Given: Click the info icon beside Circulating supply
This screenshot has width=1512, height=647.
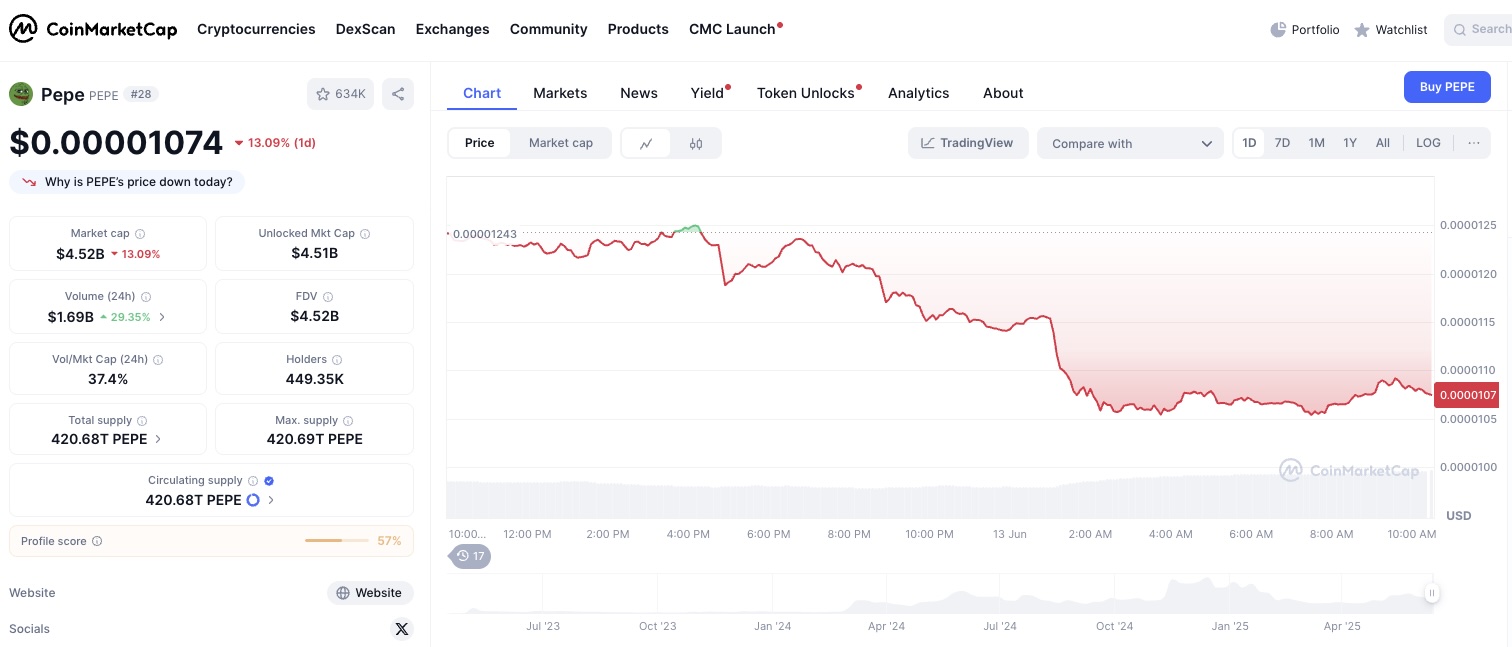Looking at the screenshot, I should click(253, 481).
